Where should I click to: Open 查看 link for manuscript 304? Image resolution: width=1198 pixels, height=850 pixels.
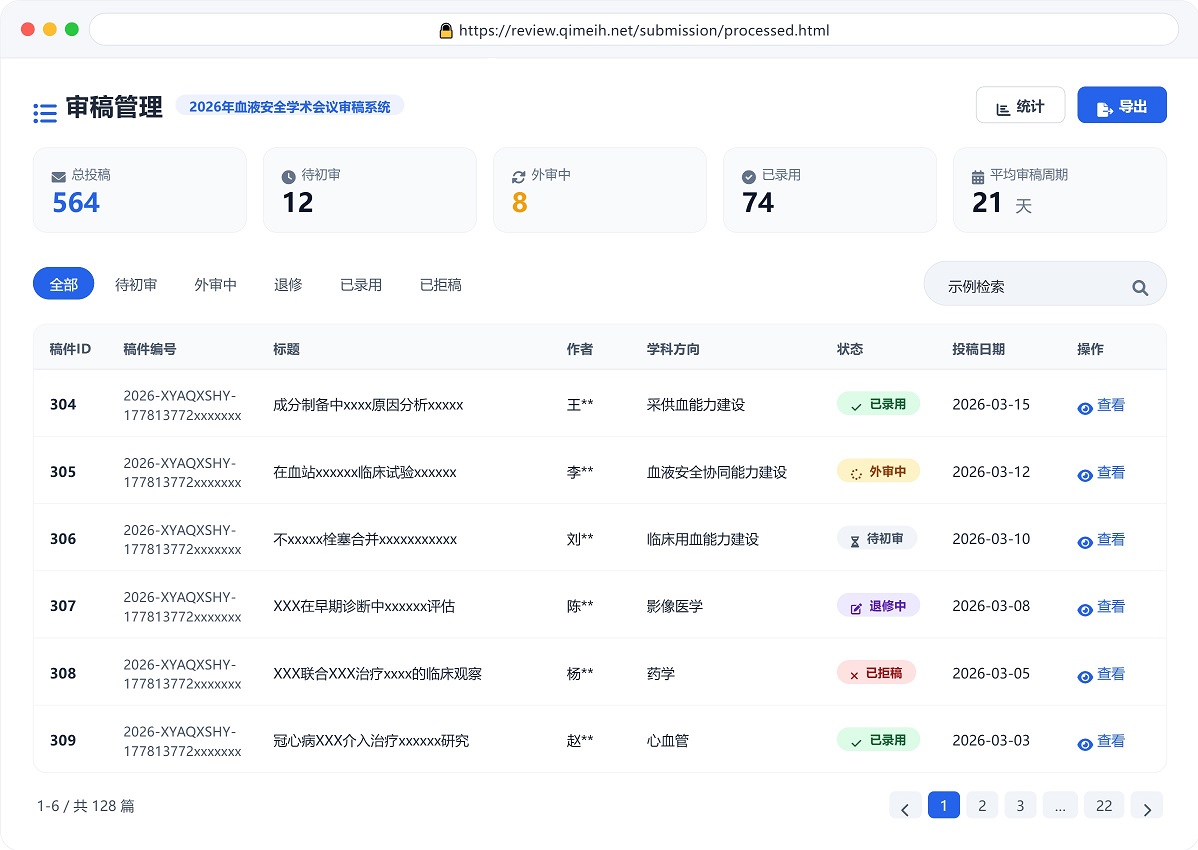tap(1111, 405)
